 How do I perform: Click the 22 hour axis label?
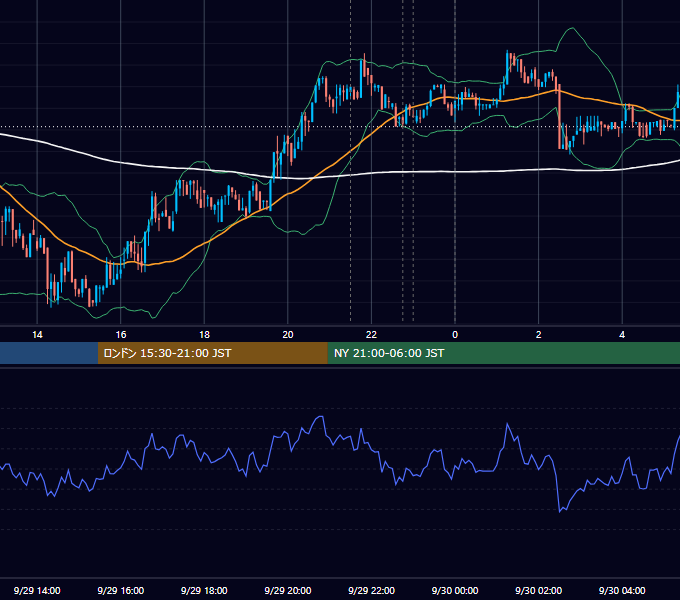[371, 335]
